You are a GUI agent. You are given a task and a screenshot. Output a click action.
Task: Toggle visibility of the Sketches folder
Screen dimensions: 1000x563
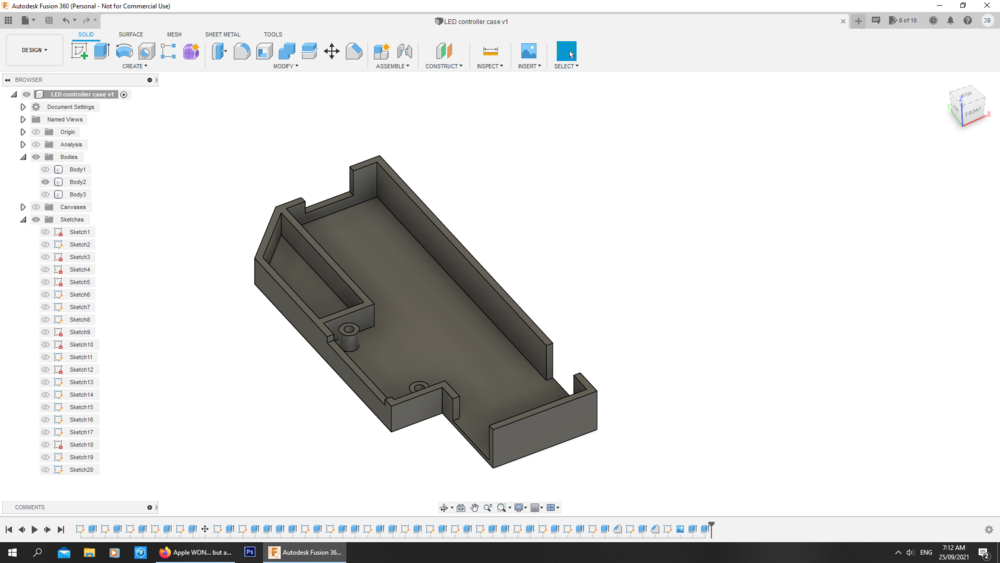pos(36,220)
